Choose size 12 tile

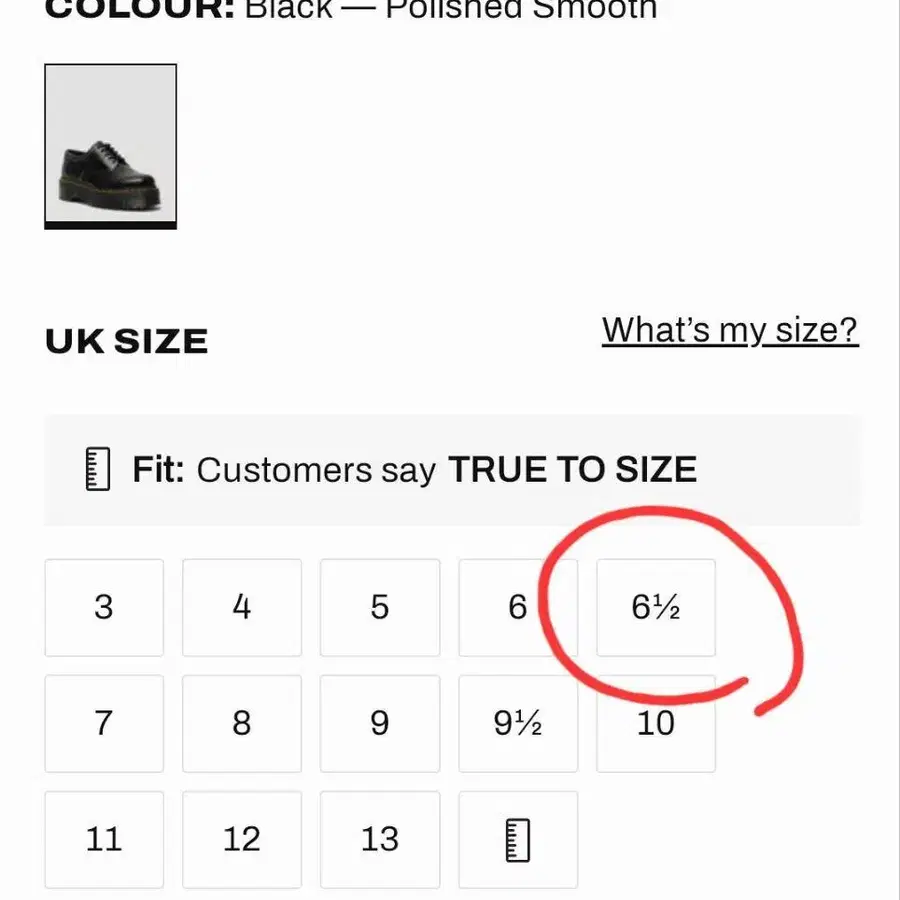[242, 839]
